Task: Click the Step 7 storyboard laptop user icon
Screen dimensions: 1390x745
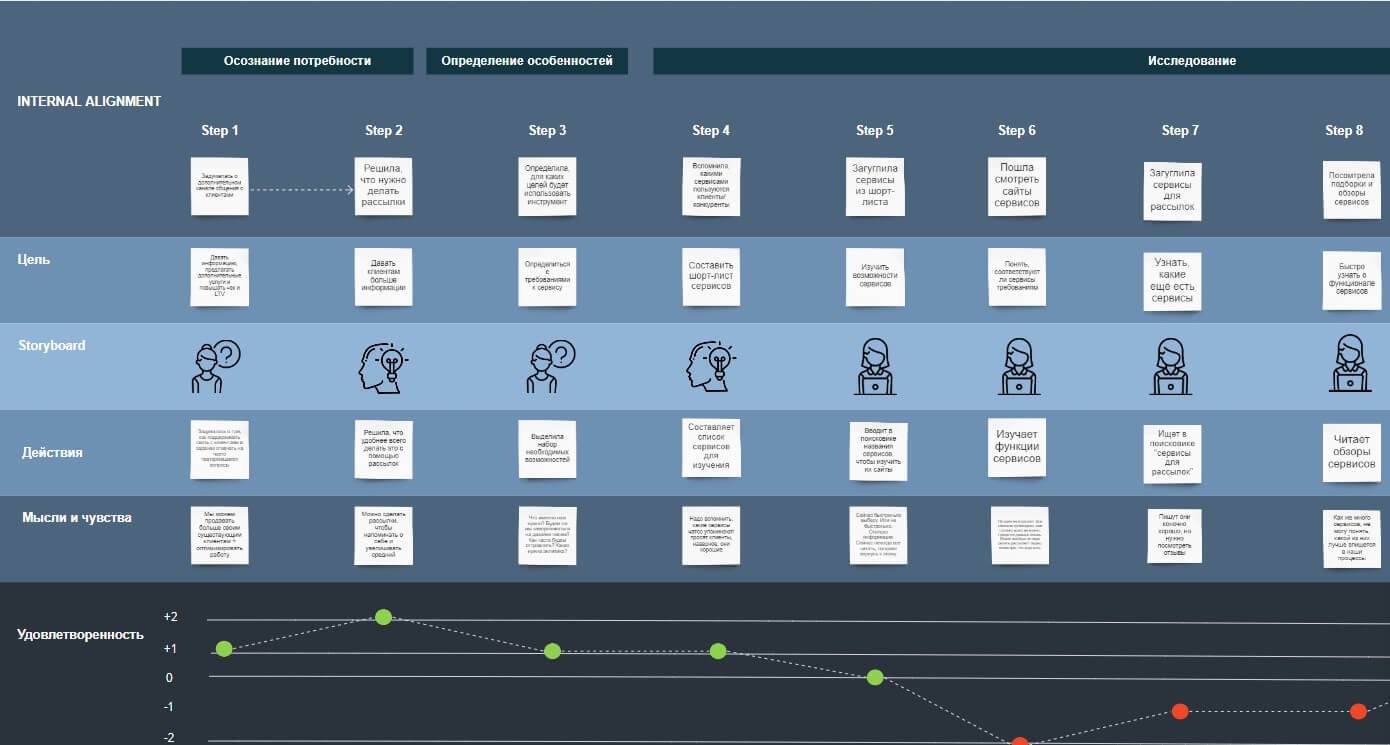Action: [1171, 367]
